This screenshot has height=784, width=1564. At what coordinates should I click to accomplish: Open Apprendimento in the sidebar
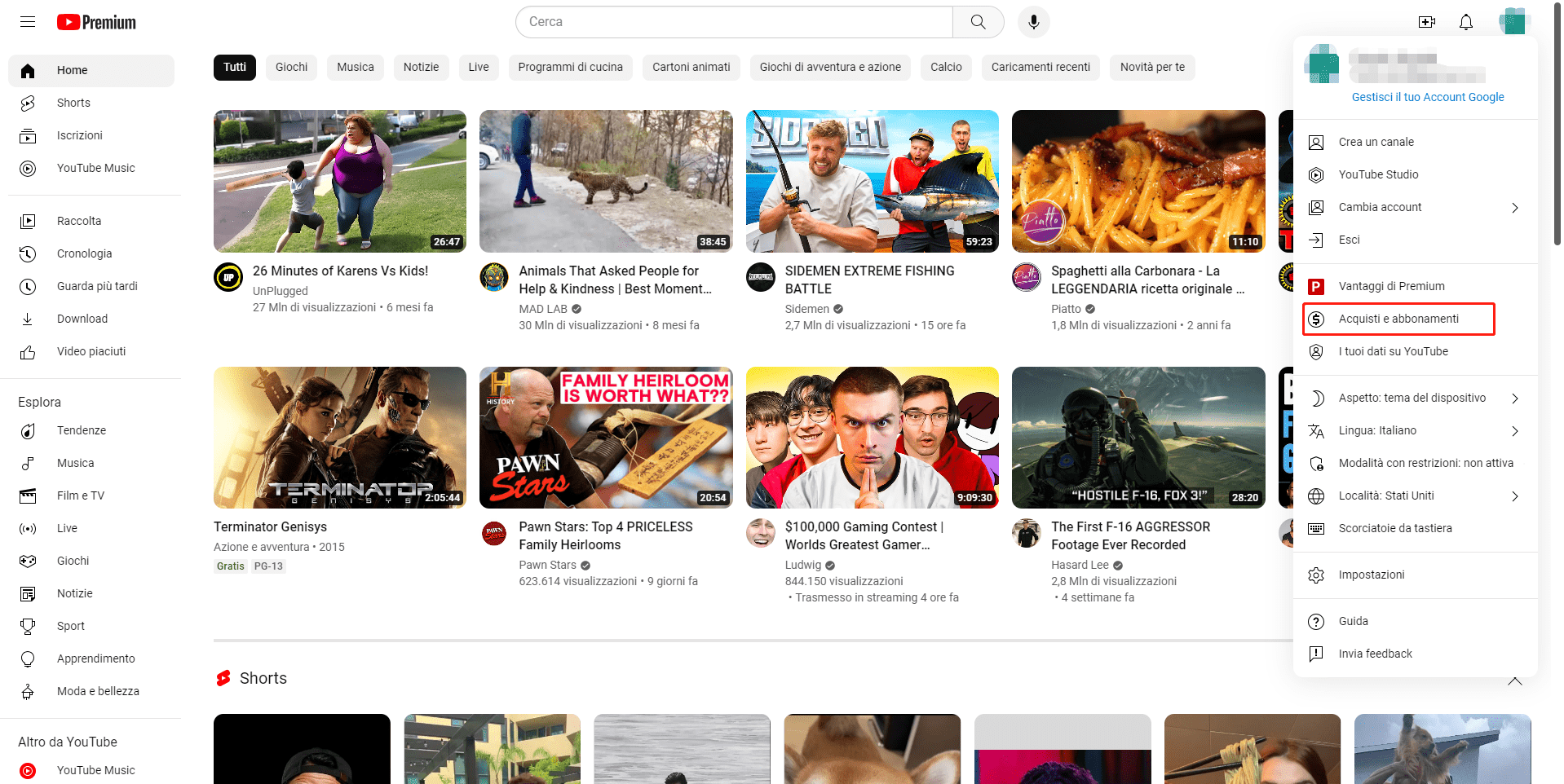point(91,658)
